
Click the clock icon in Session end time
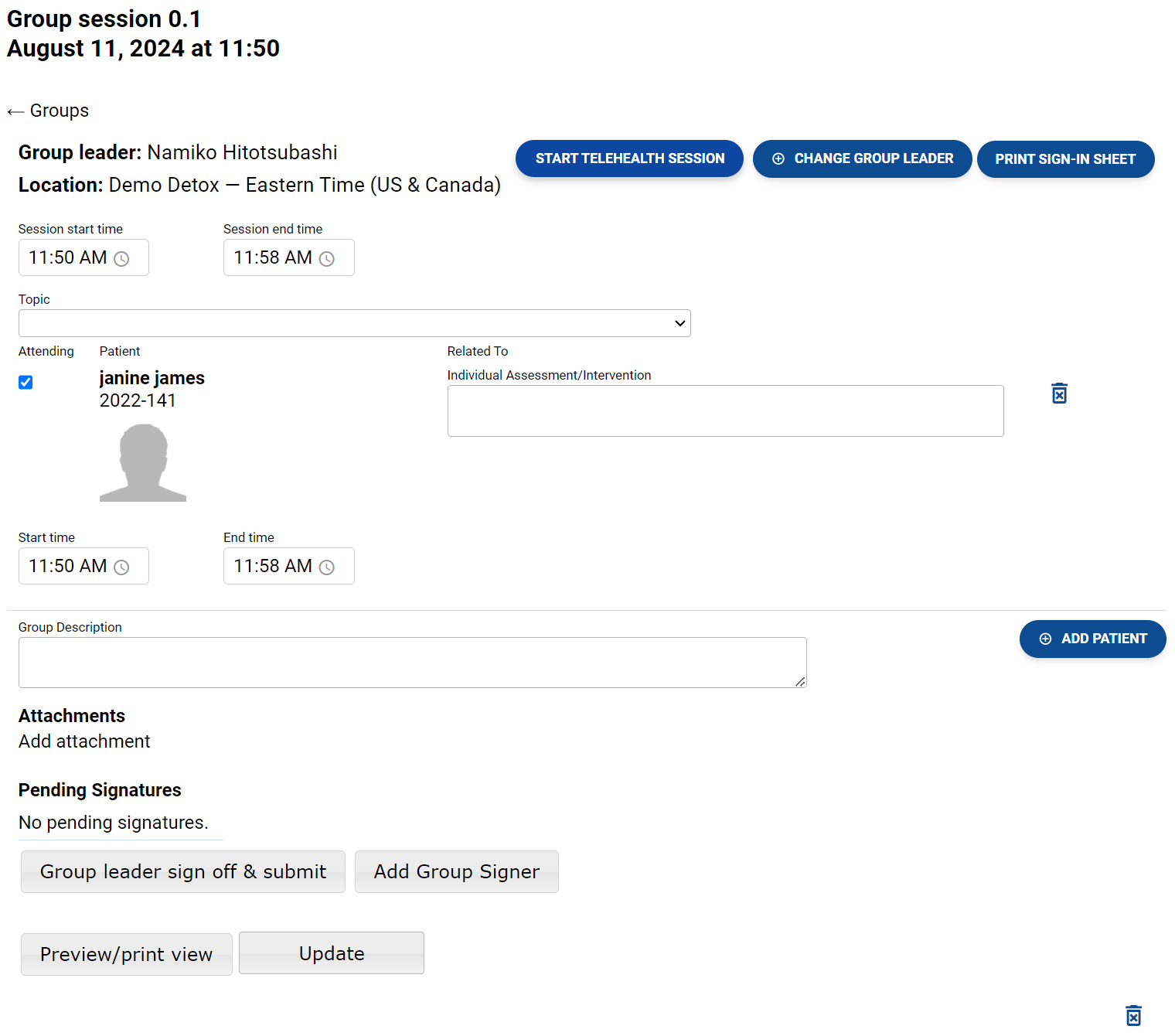[x=327, y=259]
